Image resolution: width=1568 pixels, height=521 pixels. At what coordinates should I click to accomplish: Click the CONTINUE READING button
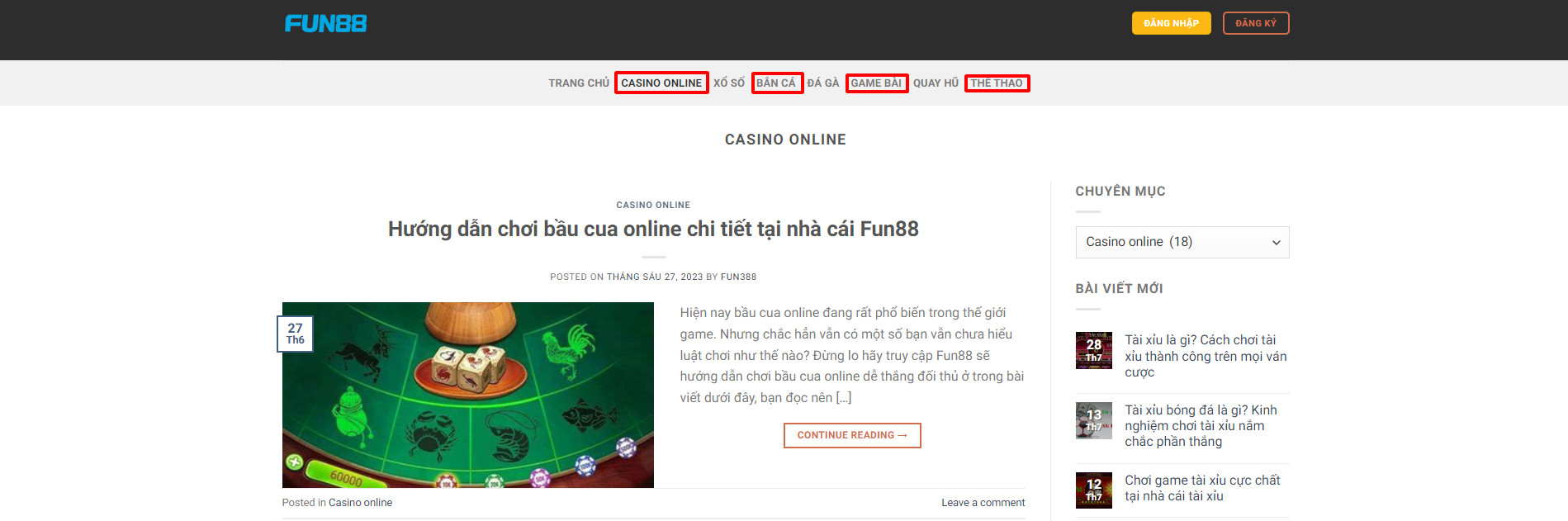tap(852, 435)
